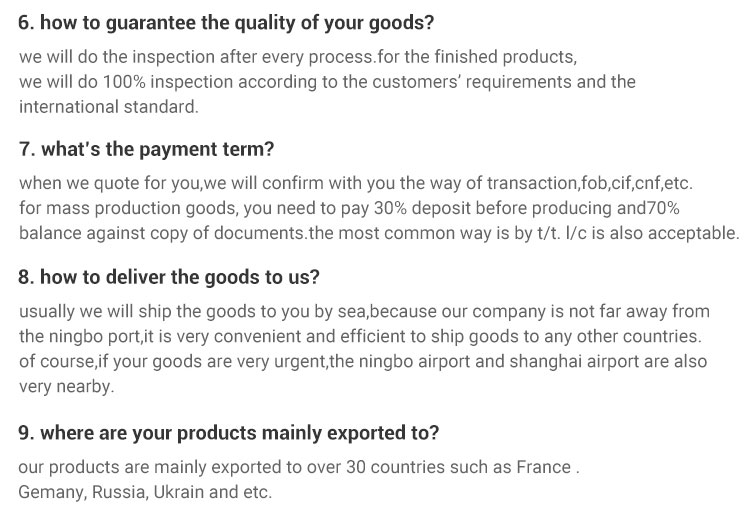The width and height of the screenshot is (750, 512).
Task: Click the line "Gemany, Russia, Ukrain and etc."
Action: tap(145, 492)
